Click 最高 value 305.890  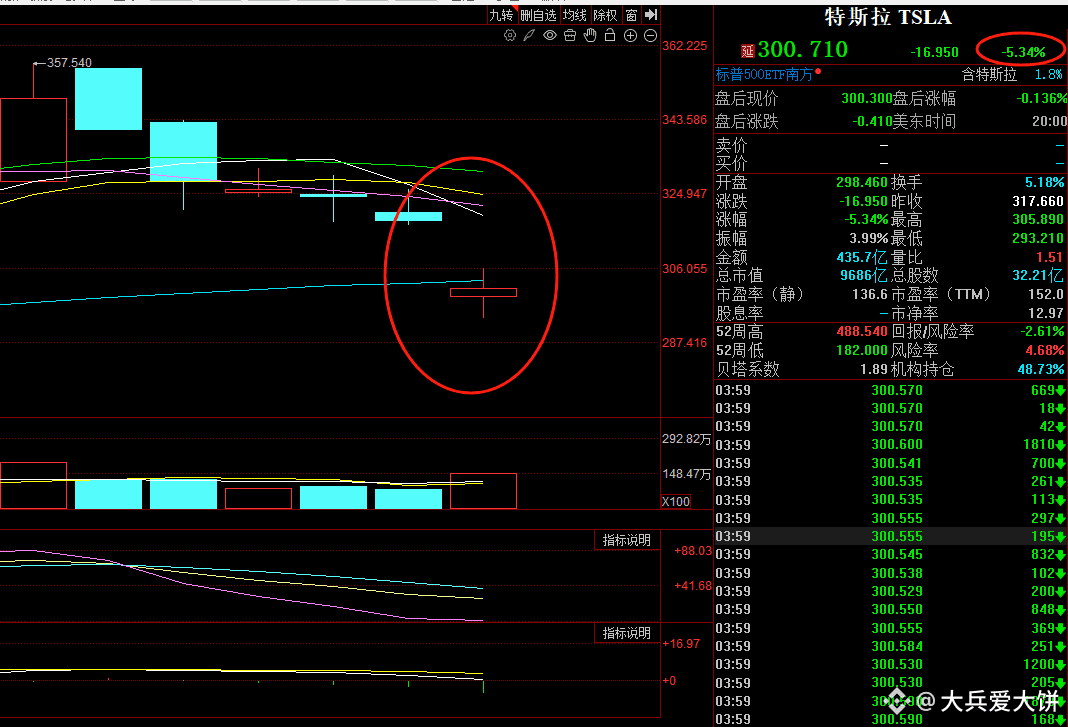click(1037, 219)
